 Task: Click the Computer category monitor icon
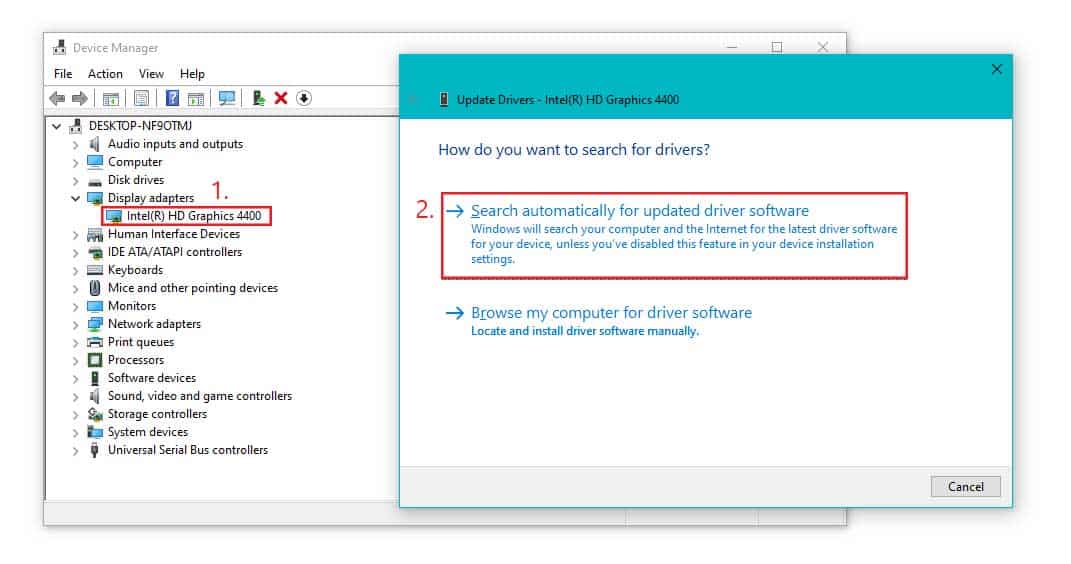click(x=95, y=162)
